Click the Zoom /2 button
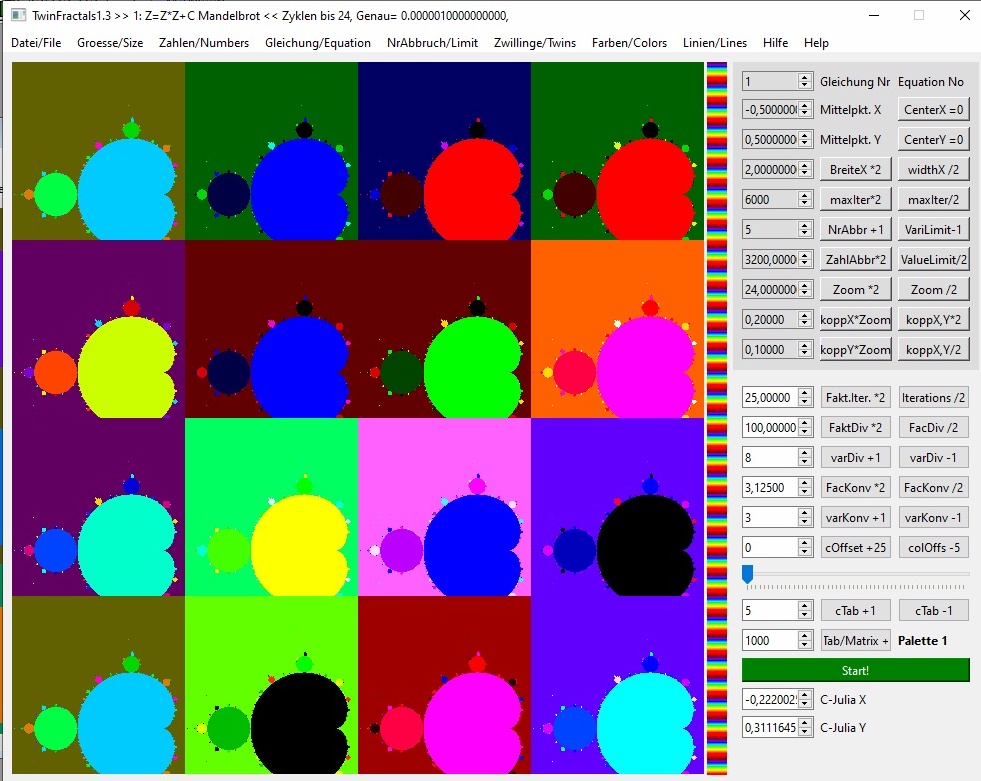This screenshot has height=781, width=981. (x=933, y=289)
